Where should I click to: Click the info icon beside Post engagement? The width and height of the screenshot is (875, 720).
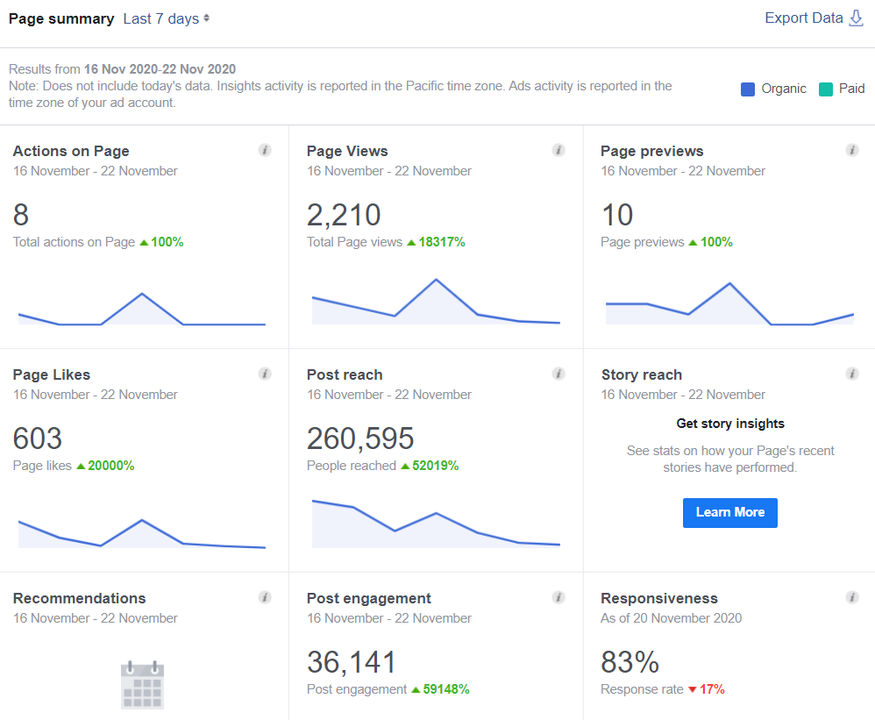coord(559,598)
